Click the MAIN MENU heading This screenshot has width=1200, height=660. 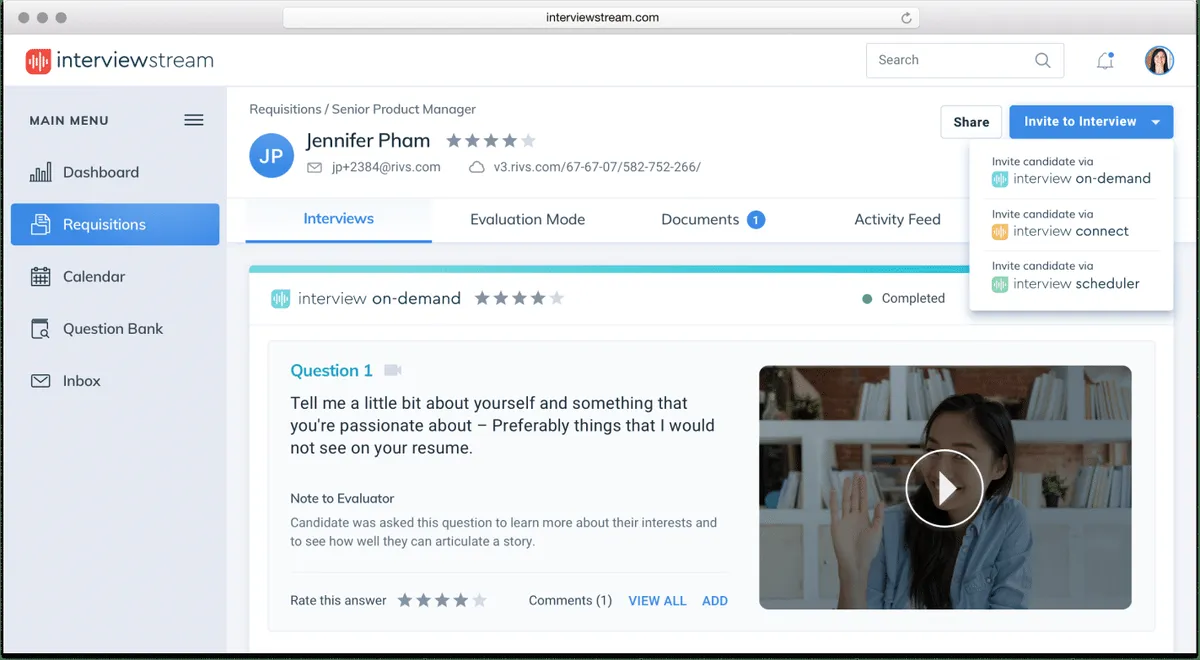click(x=69, y=120)
